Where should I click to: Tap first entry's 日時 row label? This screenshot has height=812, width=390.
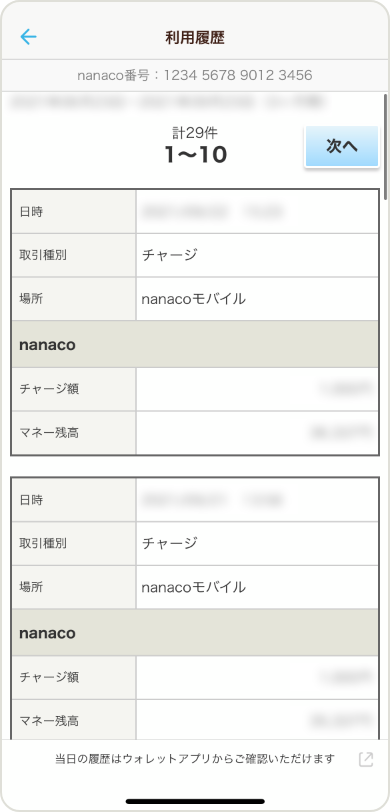(x=31, y=212)
